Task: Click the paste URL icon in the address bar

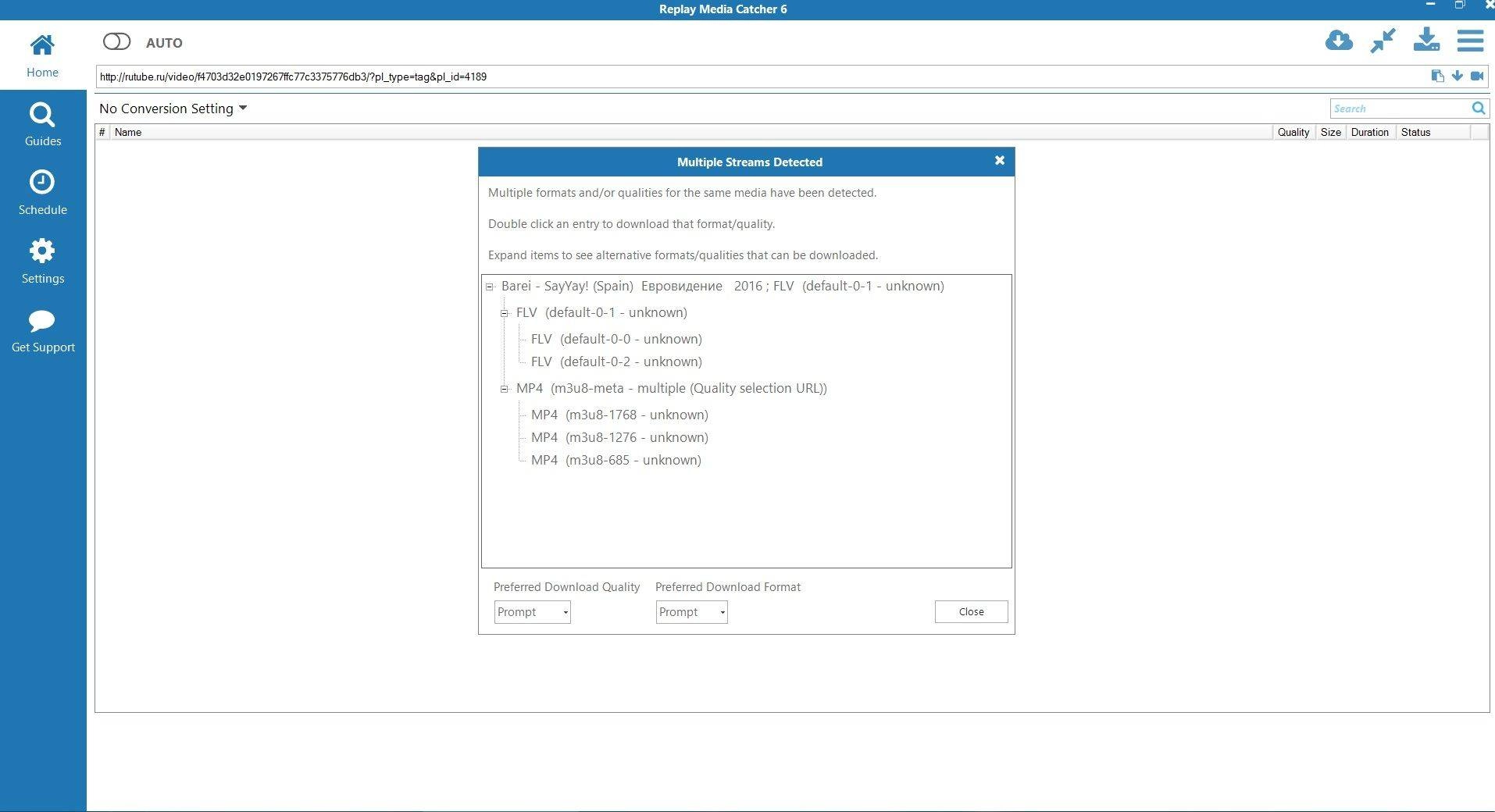Action: pos(1437,76)
